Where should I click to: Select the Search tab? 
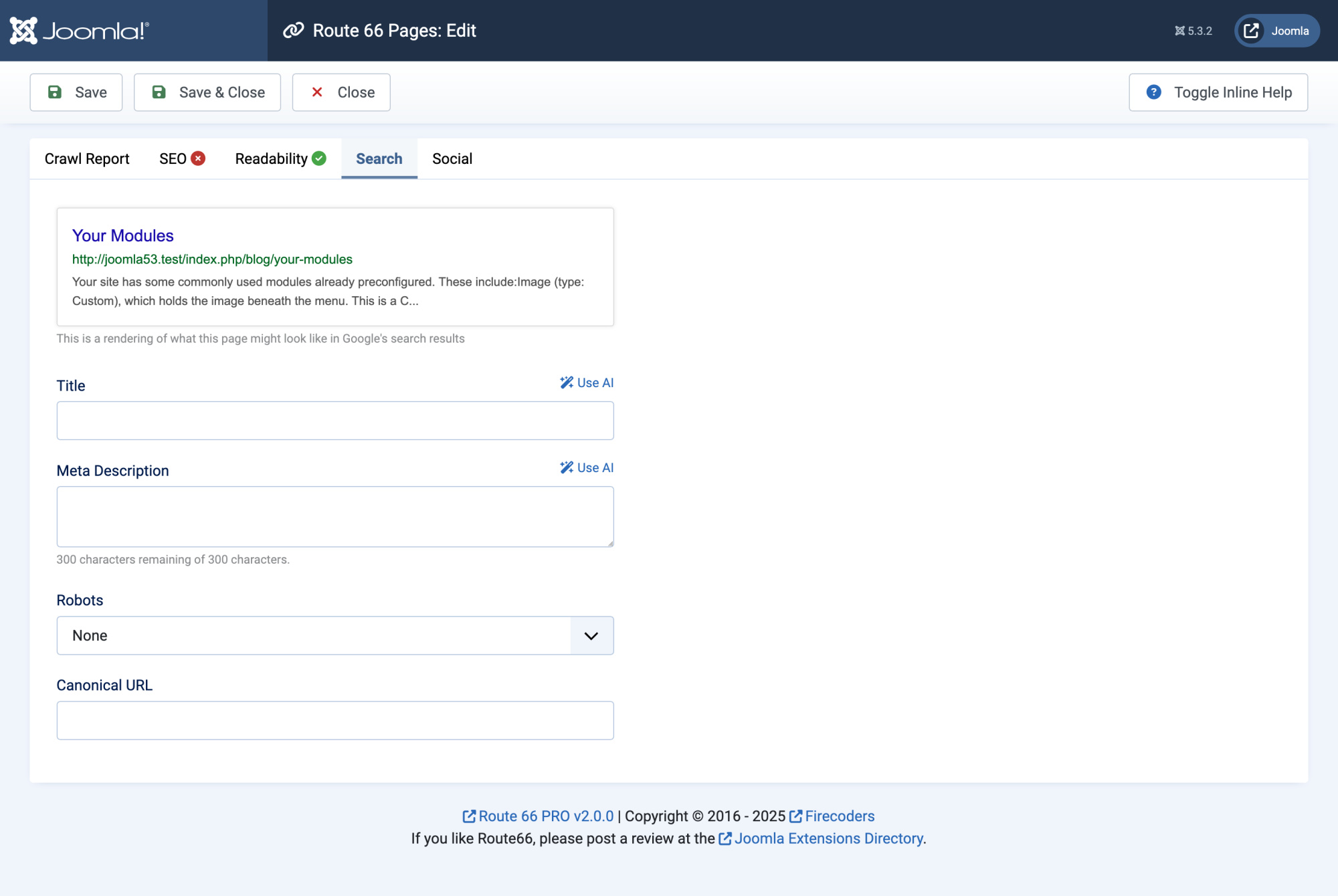point(379,158)
